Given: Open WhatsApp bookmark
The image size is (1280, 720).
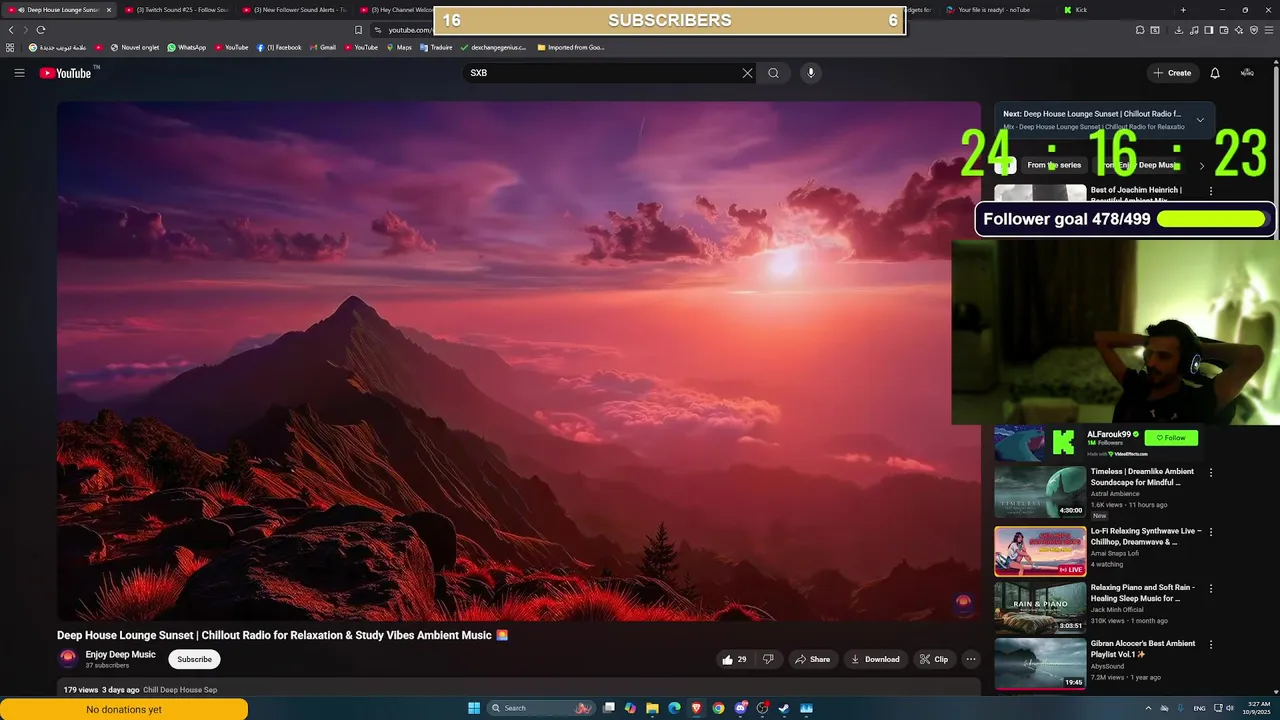Looking at the screenshot, I should click(186, 47).
